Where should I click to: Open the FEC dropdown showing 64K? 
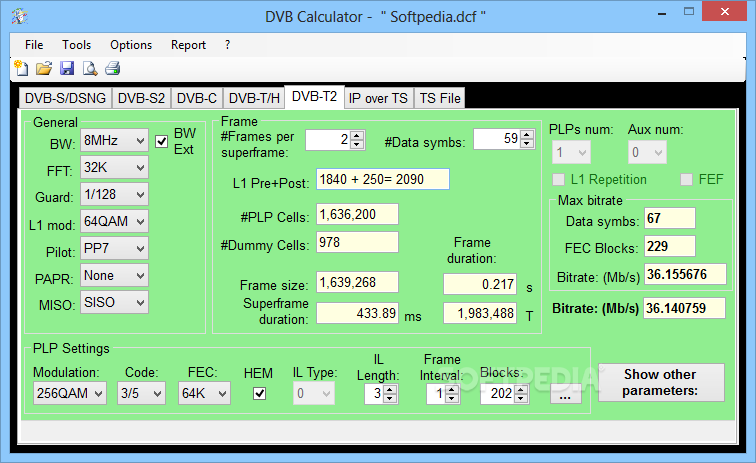click(x=204, y=393)
